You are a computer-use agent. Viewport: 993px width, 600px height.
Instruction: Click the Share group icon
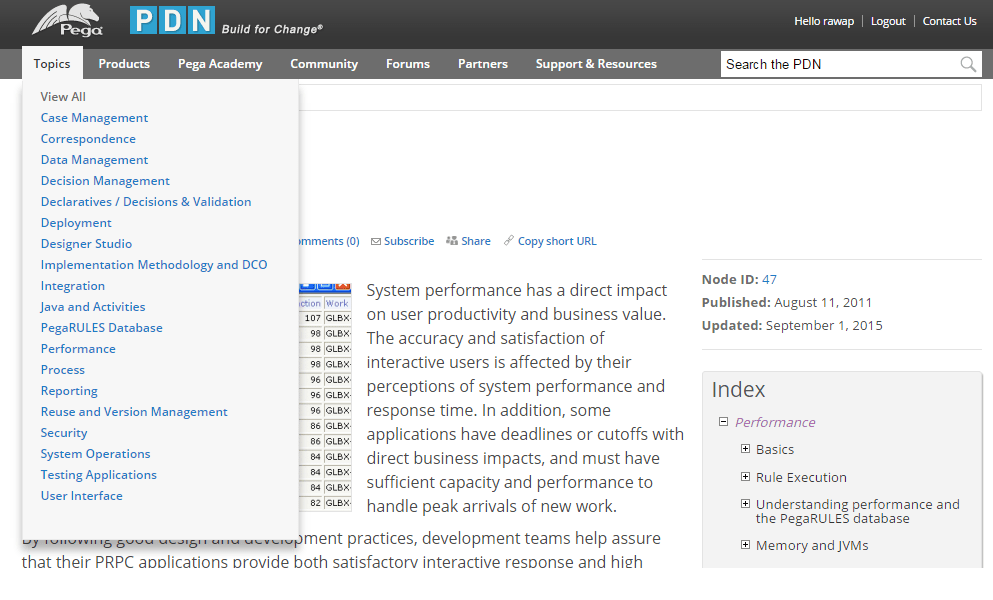coord(452,240)
